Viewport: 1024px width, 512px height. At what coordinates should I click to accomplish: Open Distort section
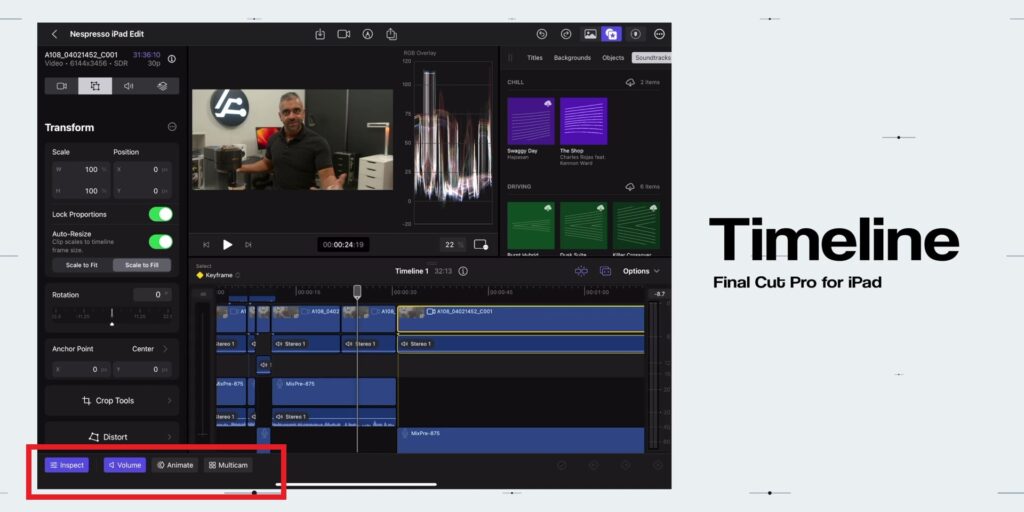tap(112, 437)
